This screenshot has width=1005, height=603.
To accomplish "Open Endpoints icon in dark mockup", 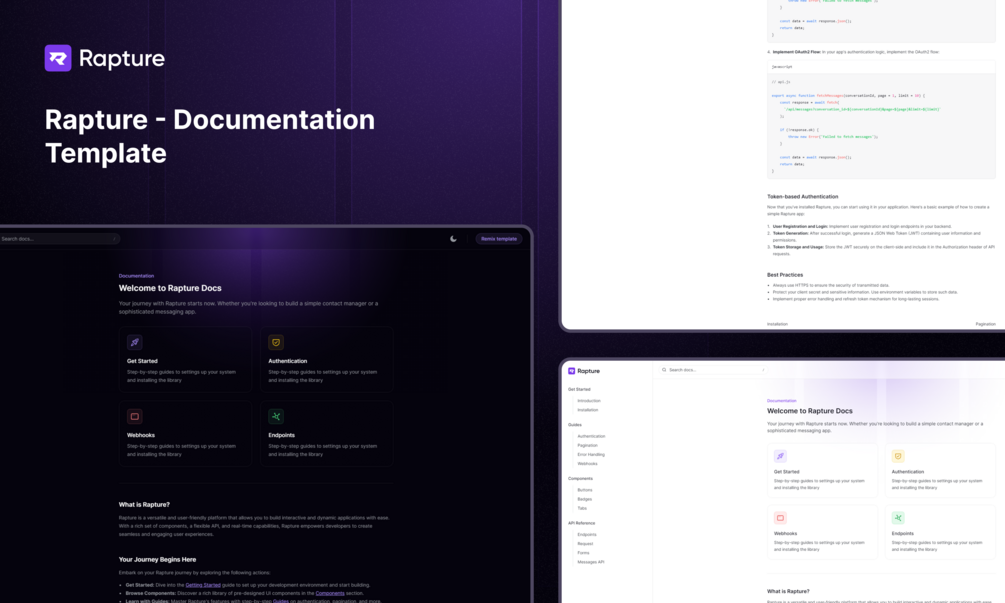I will coord(276,417).
